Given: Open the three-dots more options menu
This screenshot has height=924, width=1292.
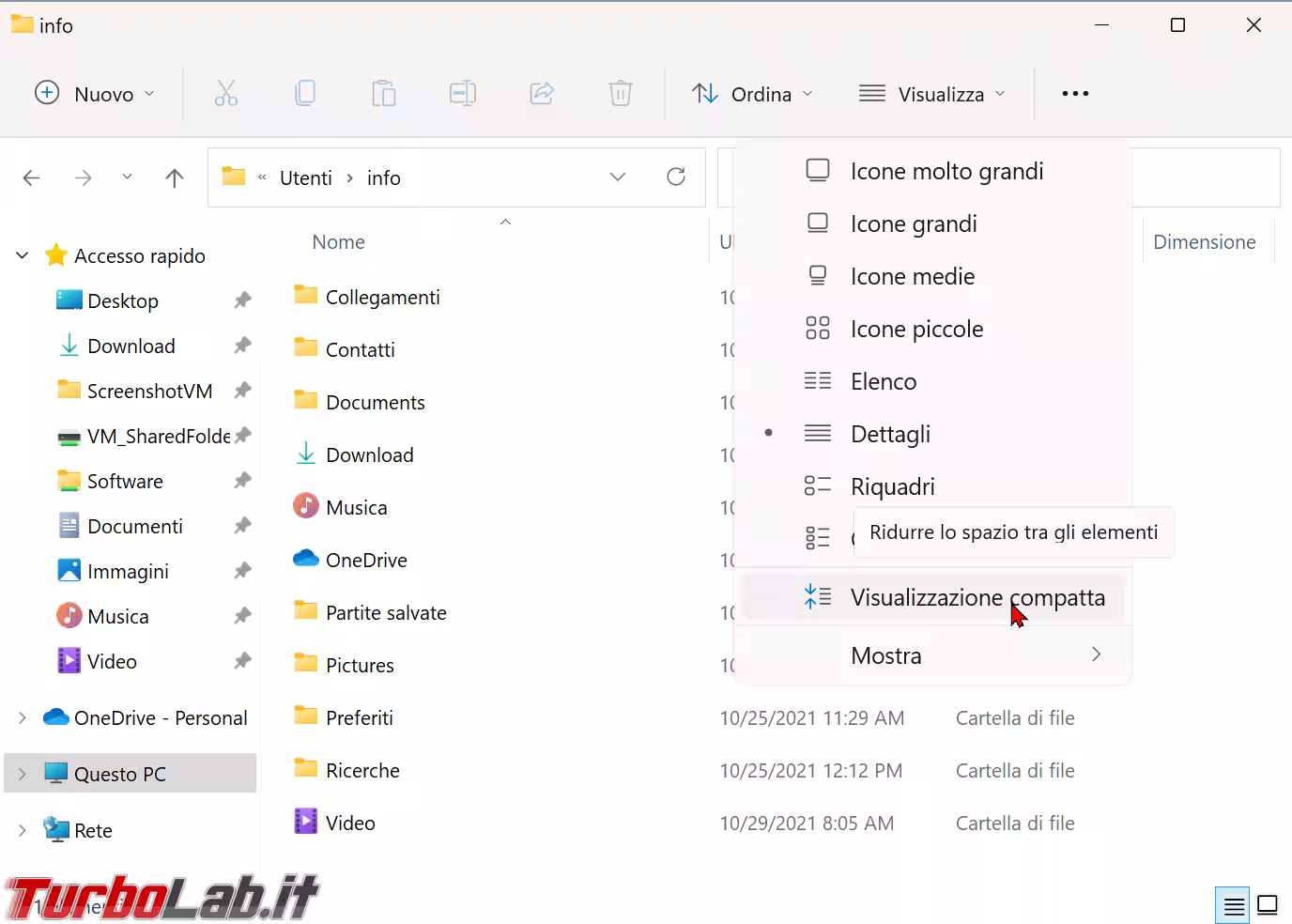Looking at the screenshot, I should (x=1075, y=94).
